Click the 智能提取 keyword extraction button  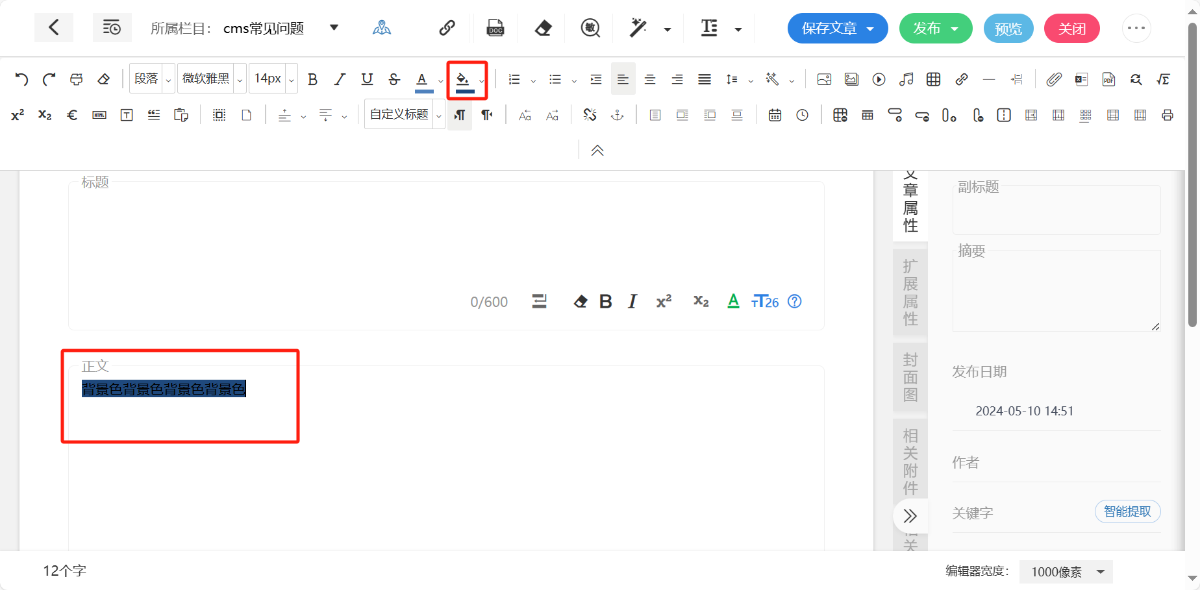pyautogui.click(x=1127, y=512)
